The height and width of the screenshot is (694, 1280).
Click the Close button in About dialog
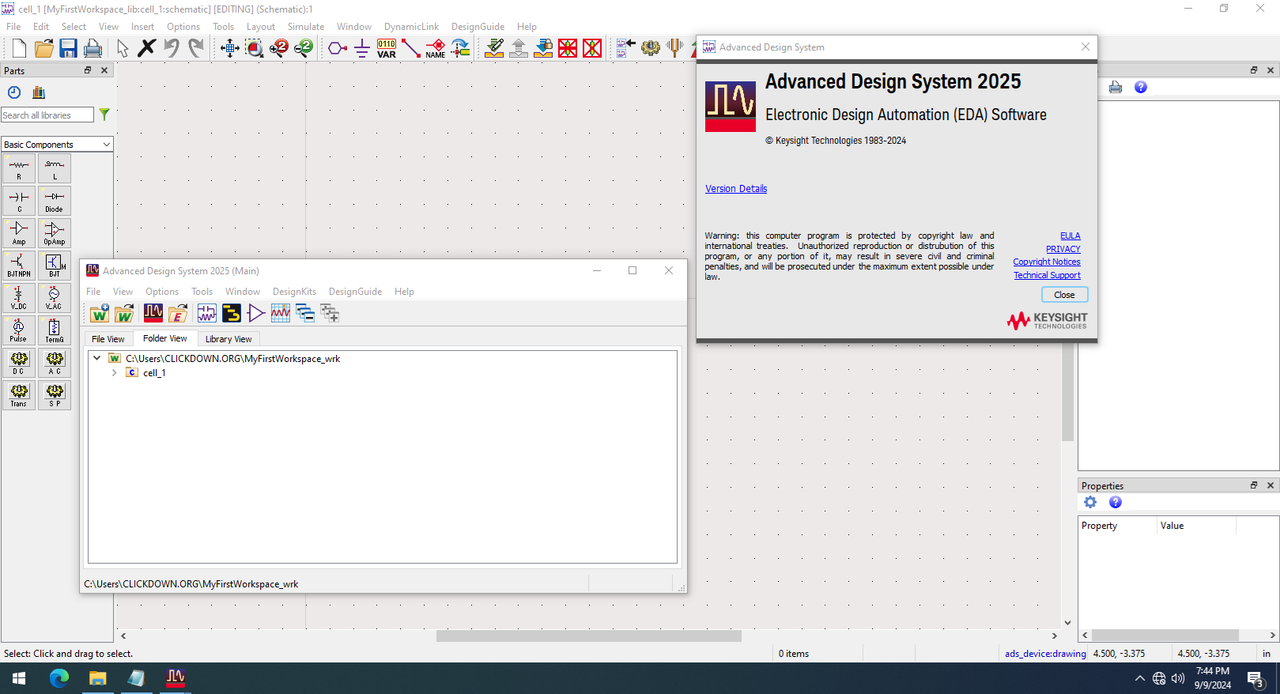point(1064,294)
